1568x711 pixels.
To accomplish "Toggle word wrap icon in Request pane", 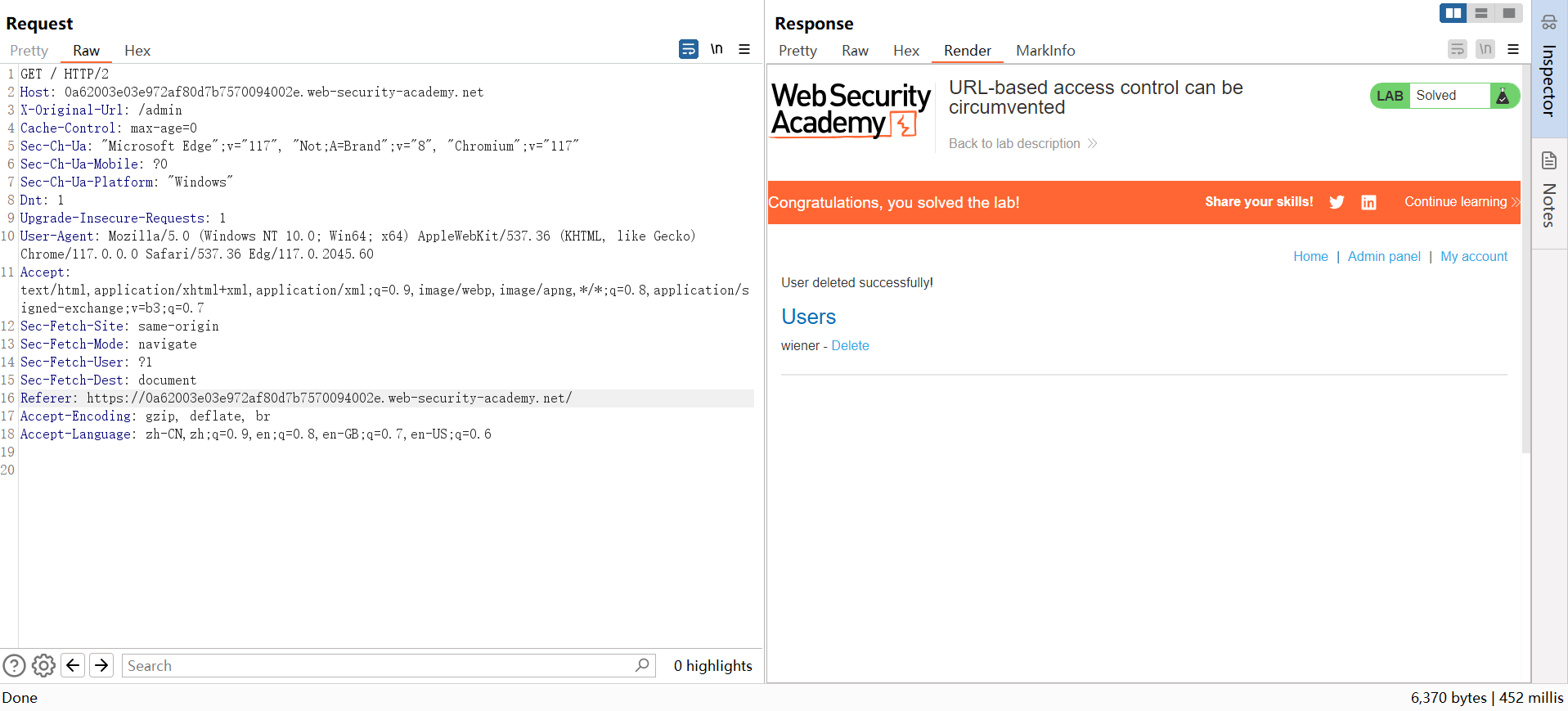I will pos(689,49).
